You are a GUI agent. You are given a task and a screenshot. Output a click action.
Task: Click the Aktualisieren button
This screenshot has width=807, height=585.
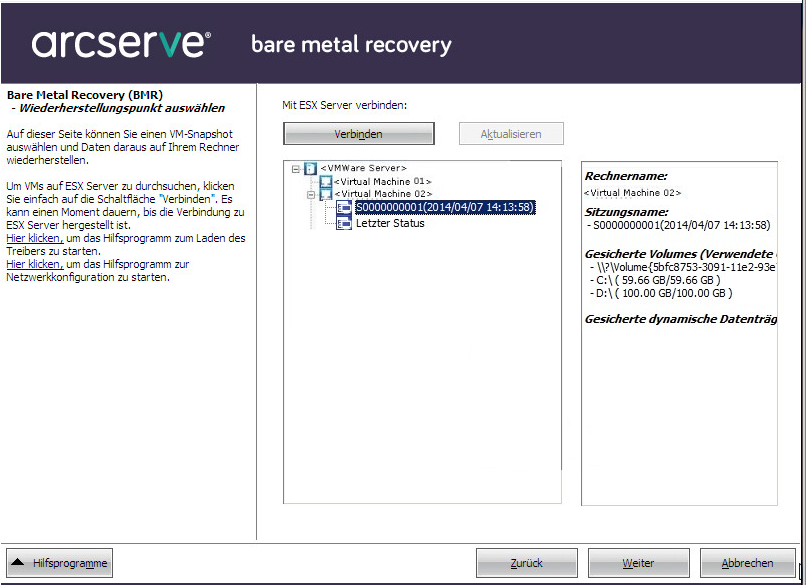(511, 134)
